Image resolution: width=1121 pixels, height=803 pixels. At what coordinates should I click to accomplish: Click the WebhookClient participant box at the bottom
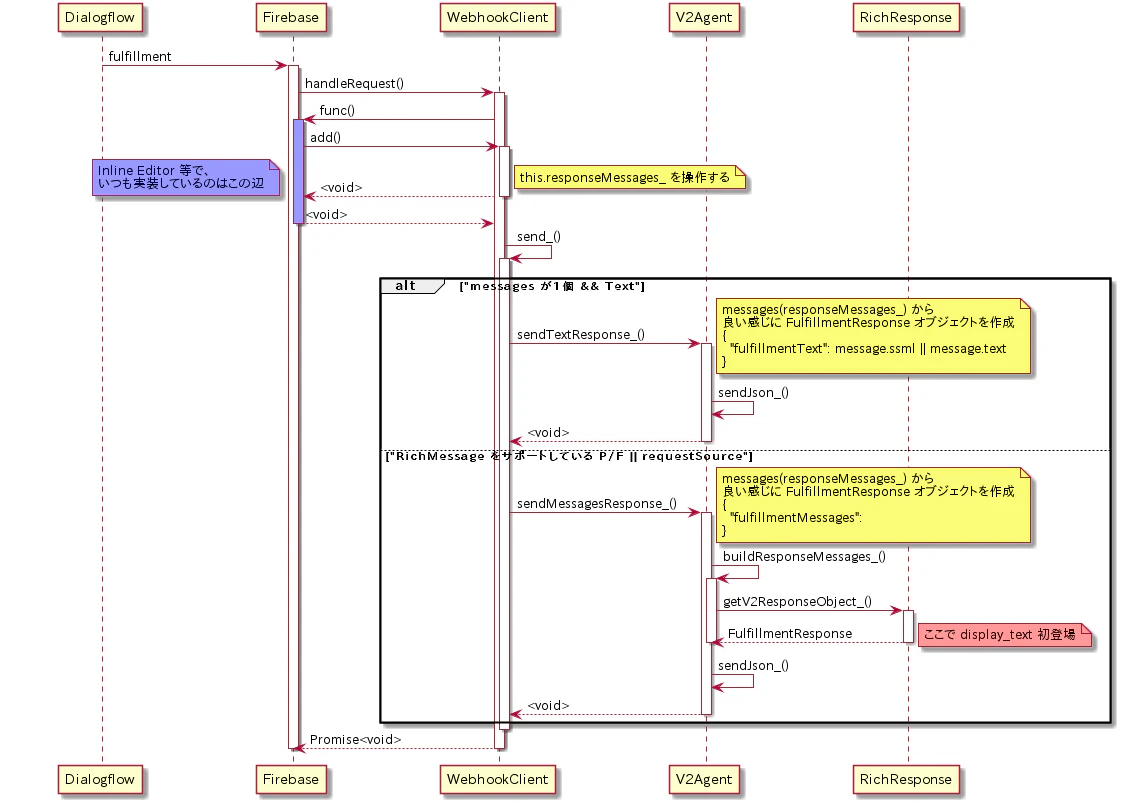(x=497, y=779)
